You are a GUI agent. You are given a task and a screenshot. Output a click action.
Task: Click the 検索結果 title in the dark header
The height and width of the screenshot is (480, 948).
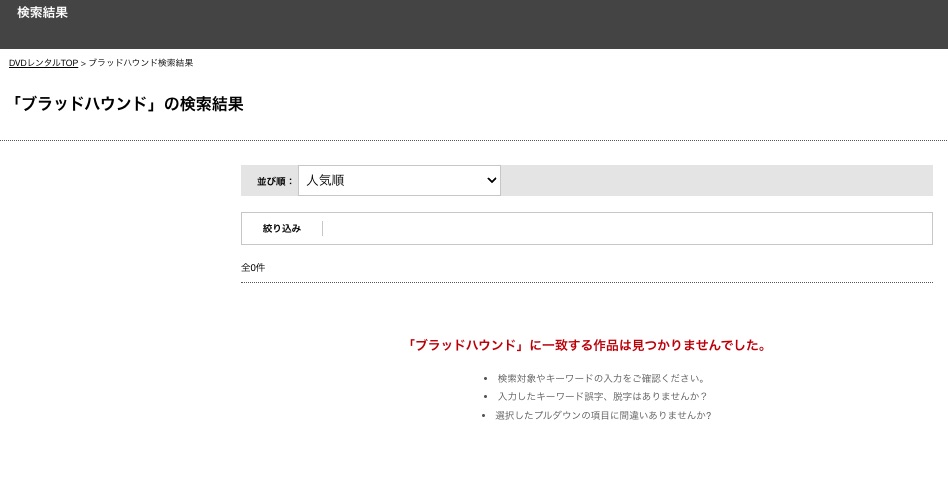[42, 13]
